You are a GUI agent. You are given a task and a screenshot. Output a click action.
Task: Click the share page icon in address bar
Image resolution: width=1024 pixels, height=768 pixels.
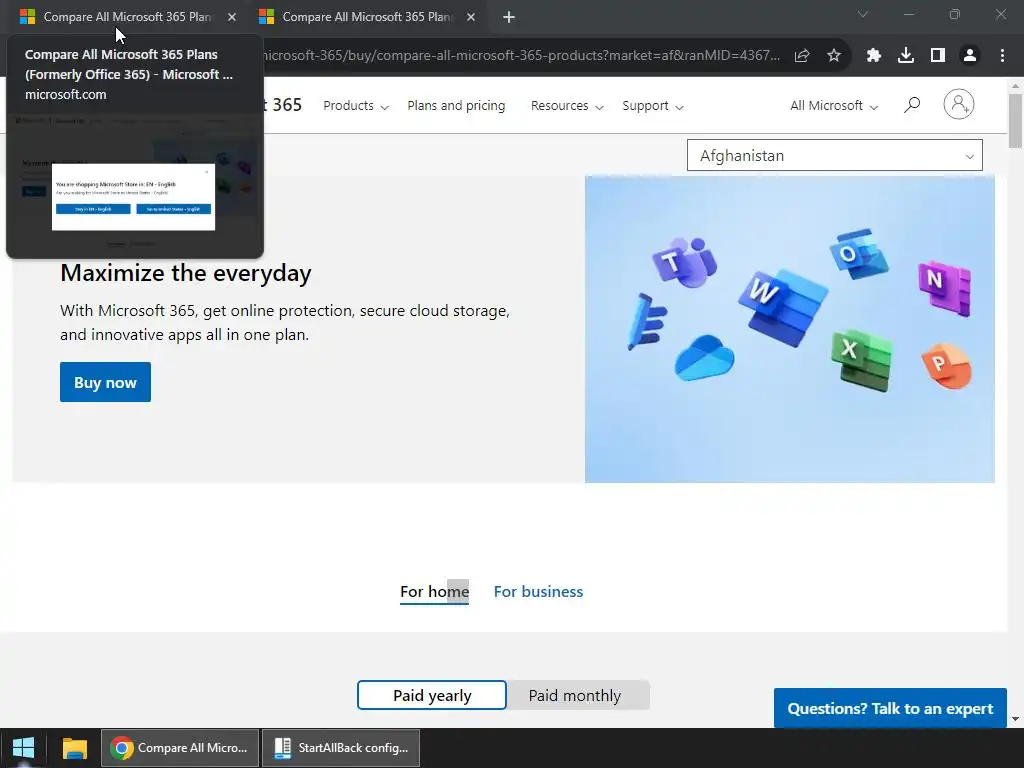pyautogui.click(x=802, y=56)
